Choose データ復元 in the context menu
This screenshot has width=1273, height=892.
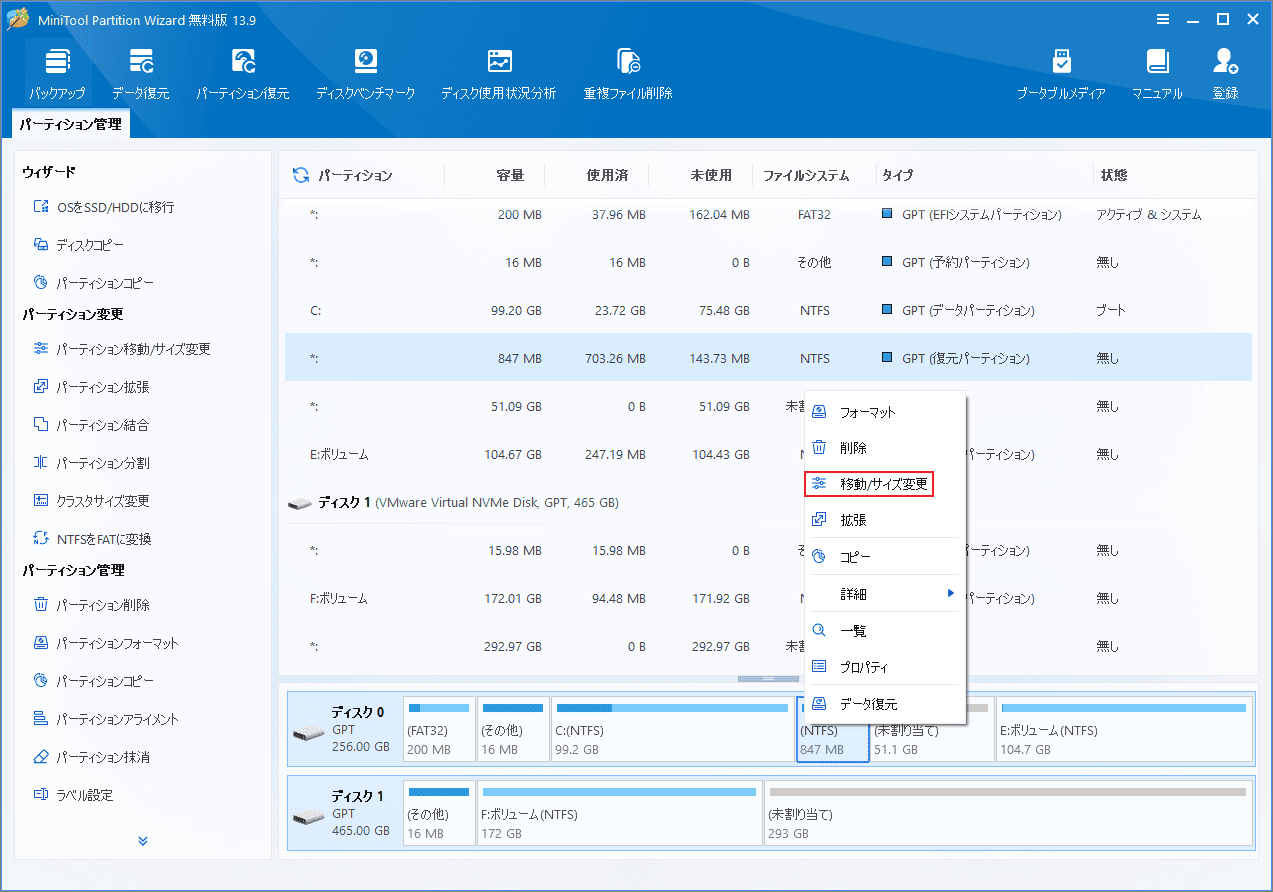[x=884, y=704]
